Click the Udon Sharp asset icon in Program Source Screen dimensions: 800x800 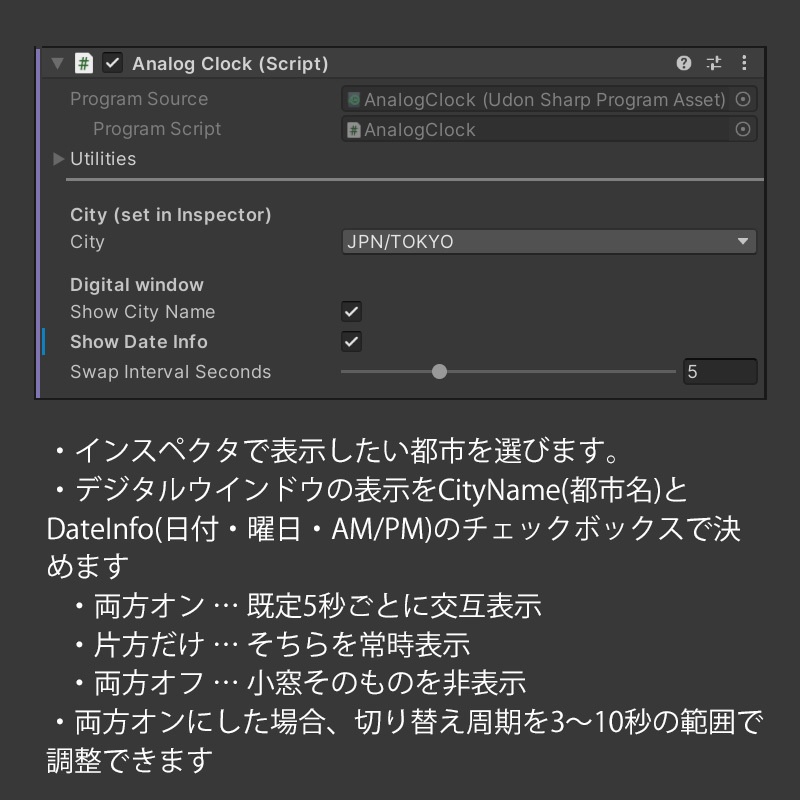pyautogui.click(x=354, y=99)
